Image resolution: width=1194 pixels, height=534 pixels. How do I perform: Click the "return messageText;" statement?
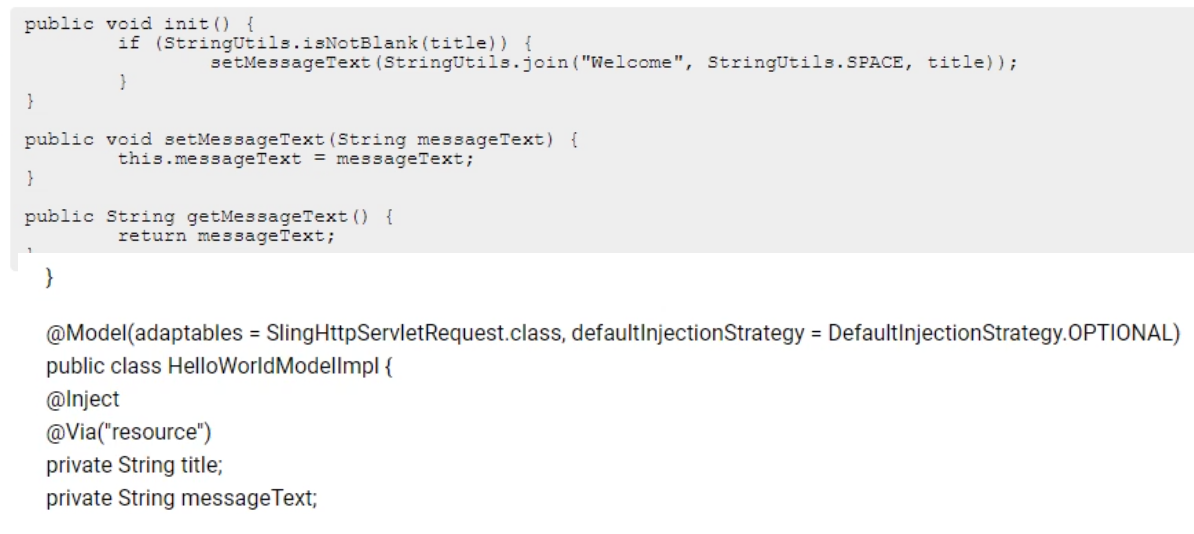tap(226, 236)
